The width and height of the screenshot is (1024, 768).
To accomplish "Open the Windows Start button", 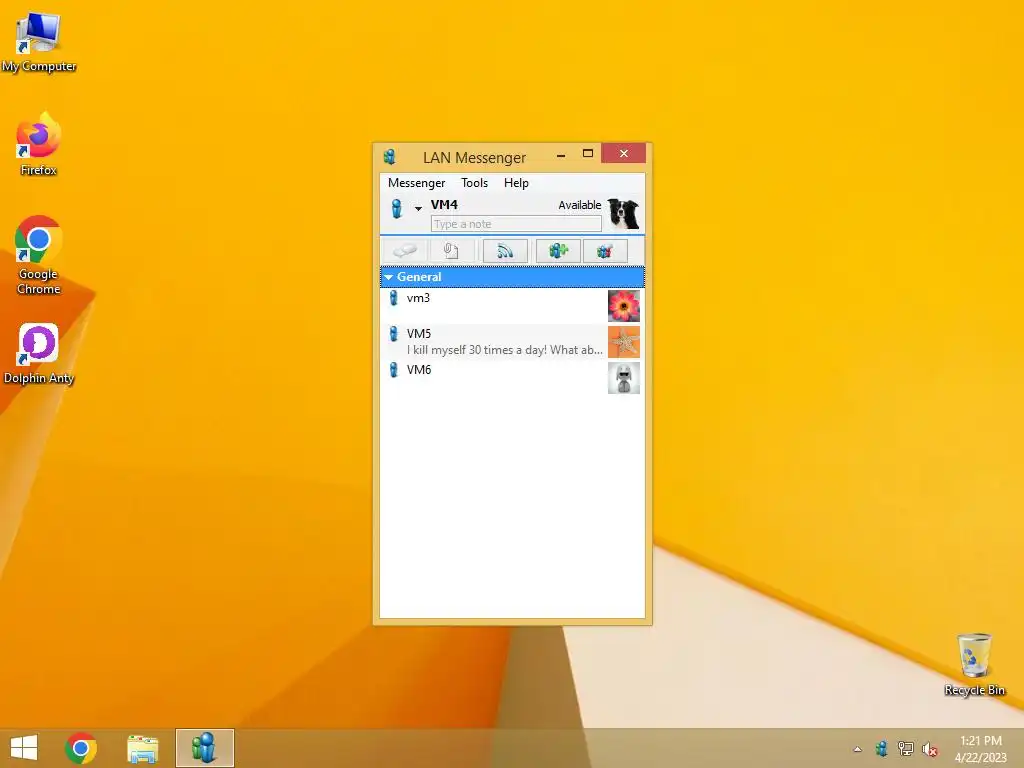I will point(24,748).
